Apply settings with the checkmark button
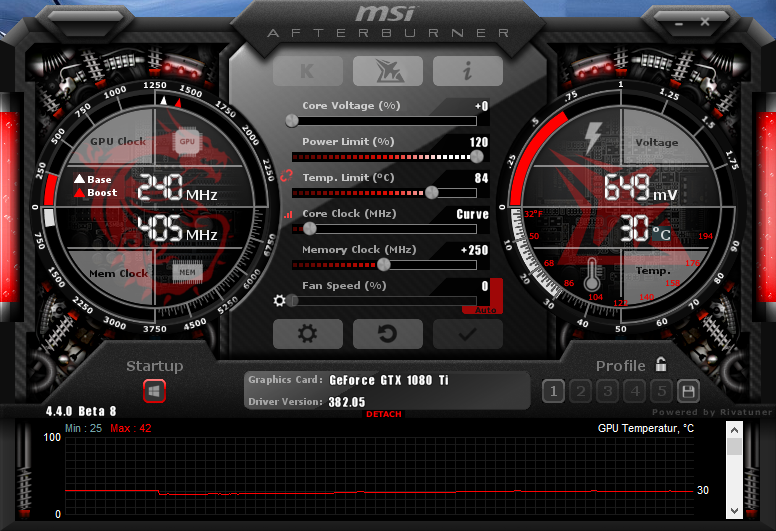The height and width of the screenshot is (531, 776). pos(468,334)
